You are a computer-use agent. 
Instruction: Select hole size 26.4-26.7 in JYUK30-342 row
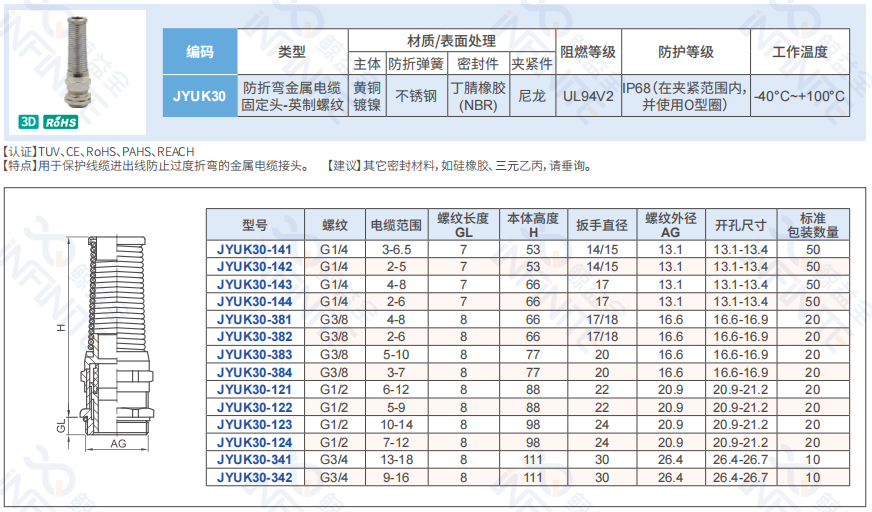741,477
